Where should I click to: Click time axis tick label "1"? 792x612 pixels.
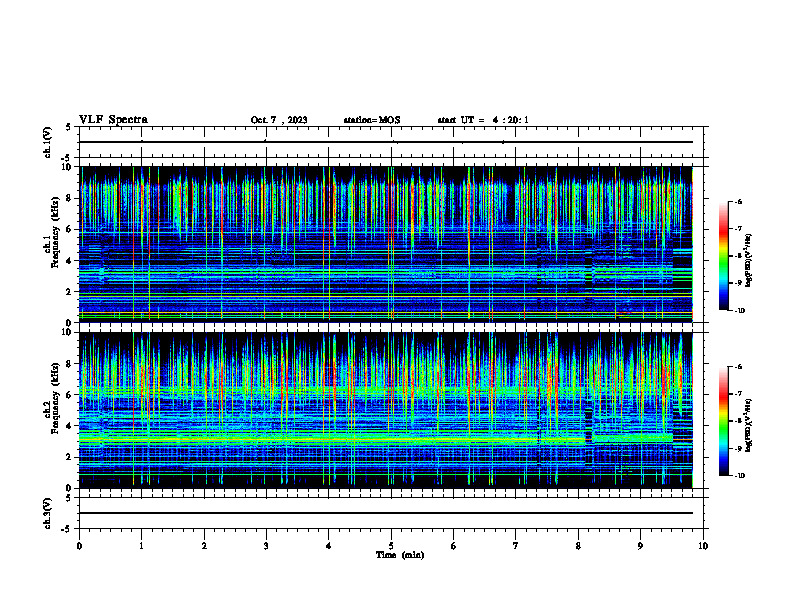pyautogui.click(x=141, y=546)
